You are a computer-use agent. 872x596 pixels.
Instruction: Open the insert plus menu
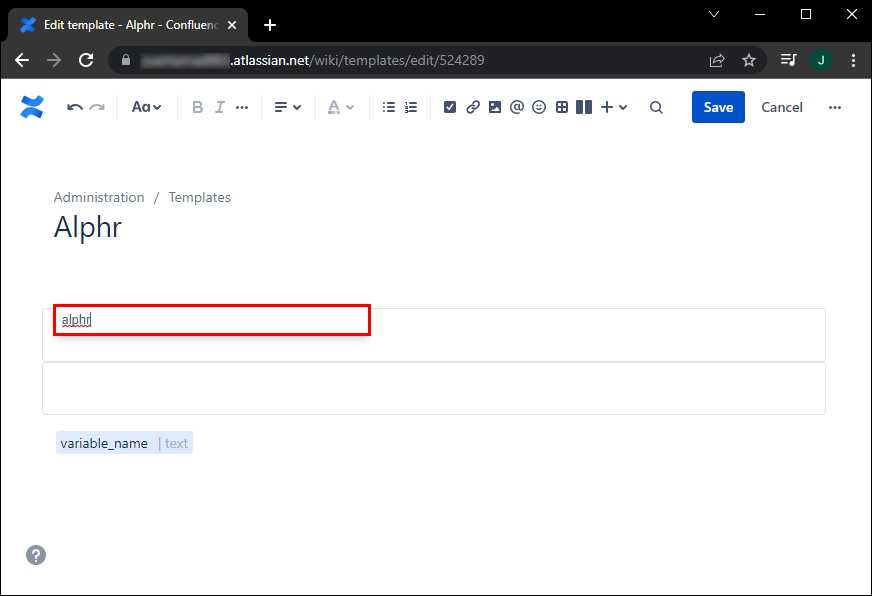click(614, 107)
